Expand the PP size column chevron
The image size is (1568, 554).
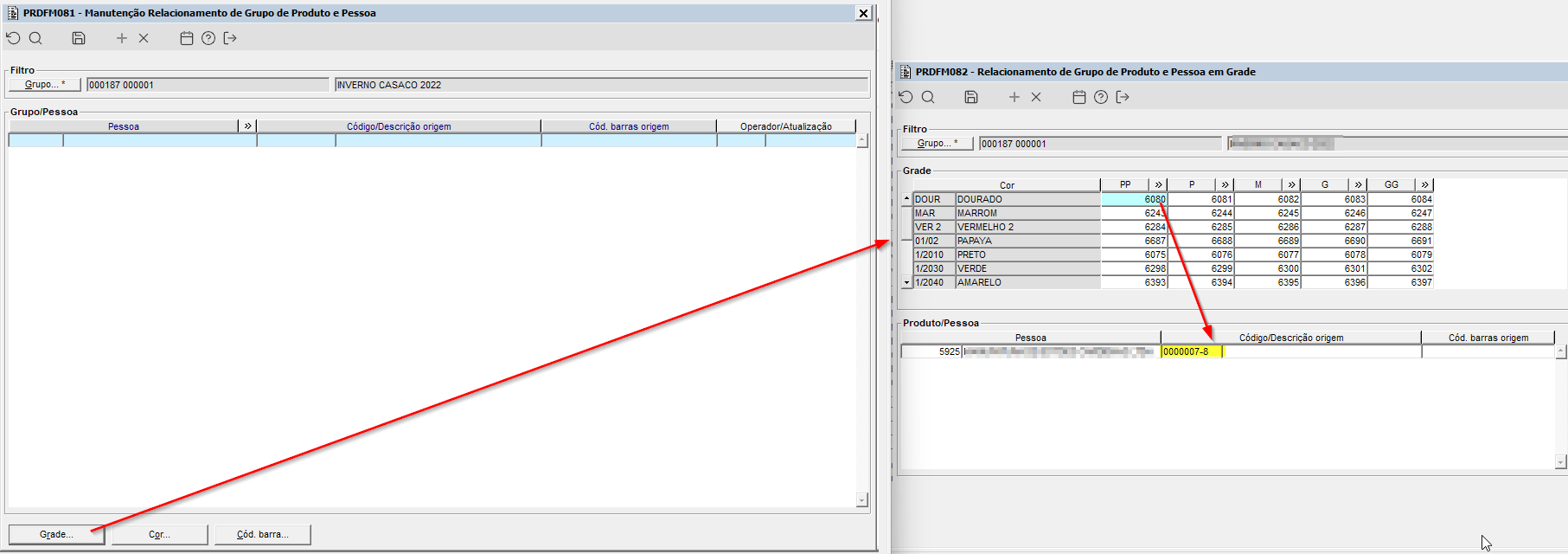(1158, 184)
